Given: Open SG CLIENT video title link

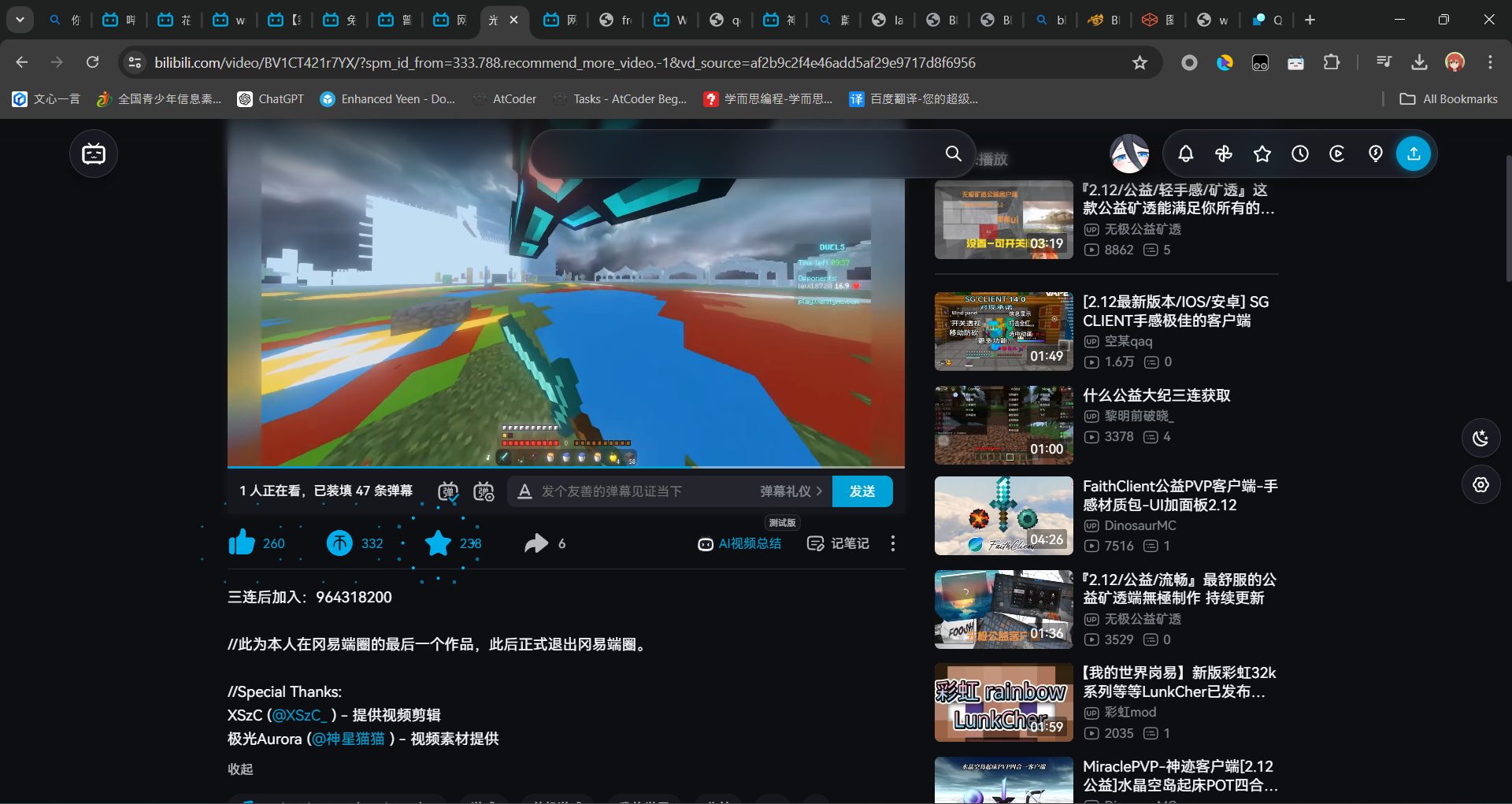Looking at the screenshot, I should pos(1176,311).
